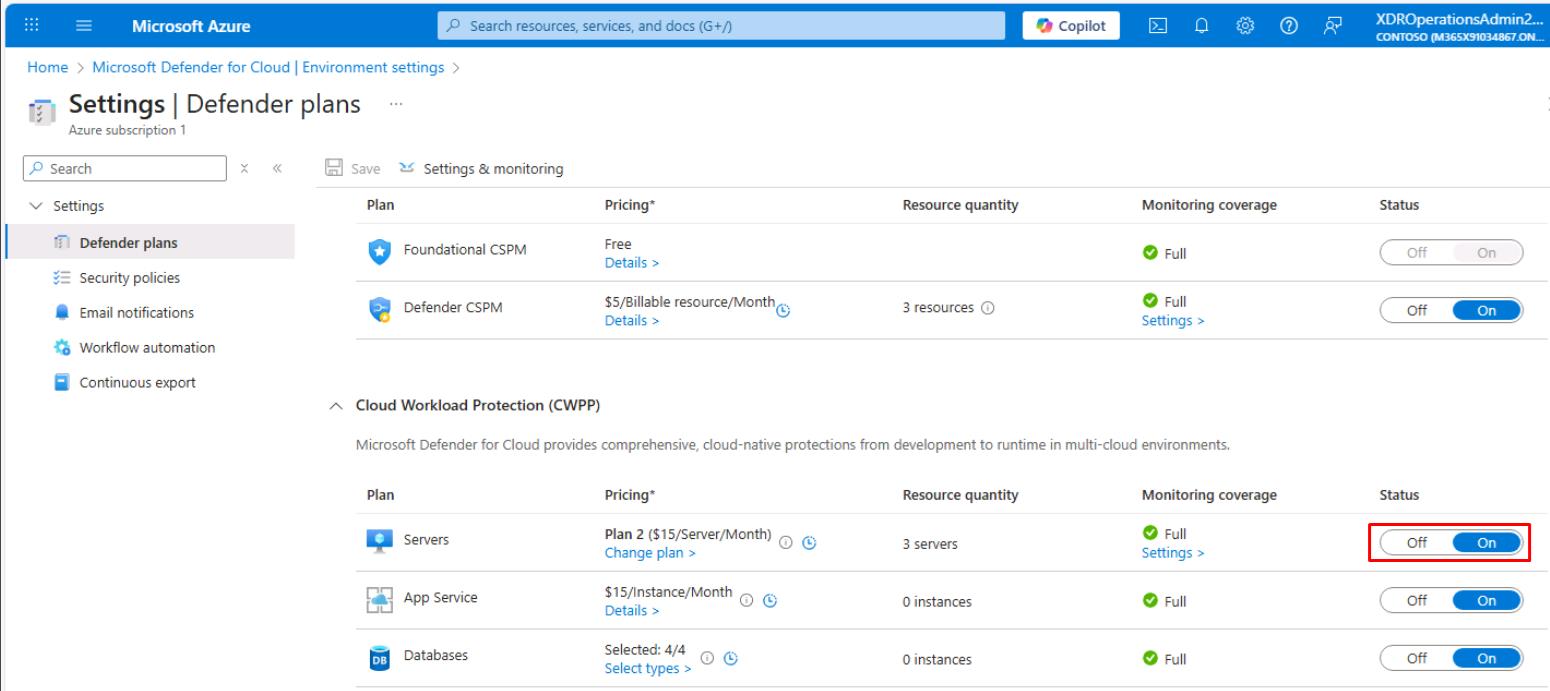Click the Copilot button
The image size is (1550, 691).
1070,25
